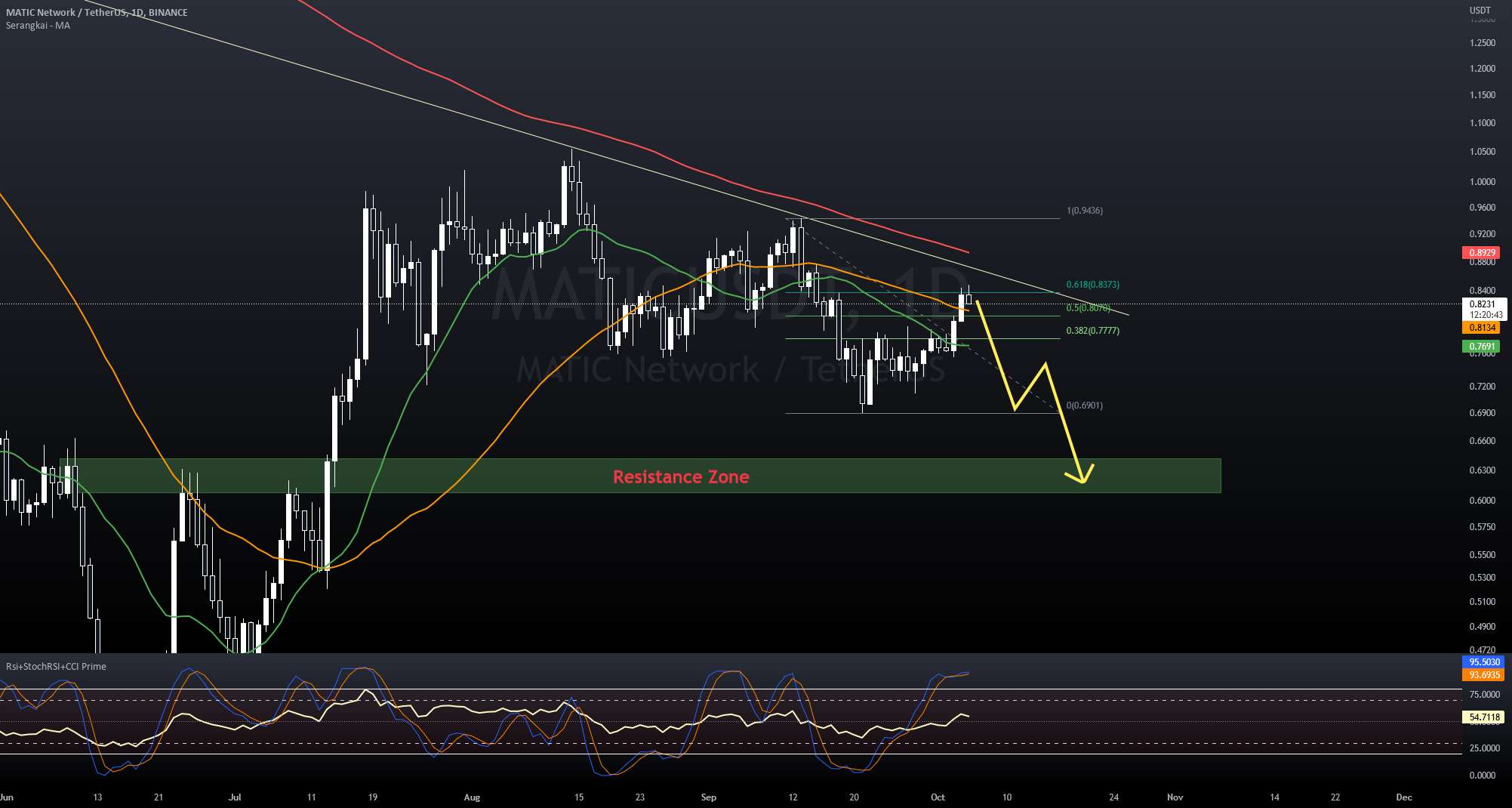Screen dimensions: 1512x808
Task: Click the MATIC Network / TetherUS chart title
Action: coord(97,12)
